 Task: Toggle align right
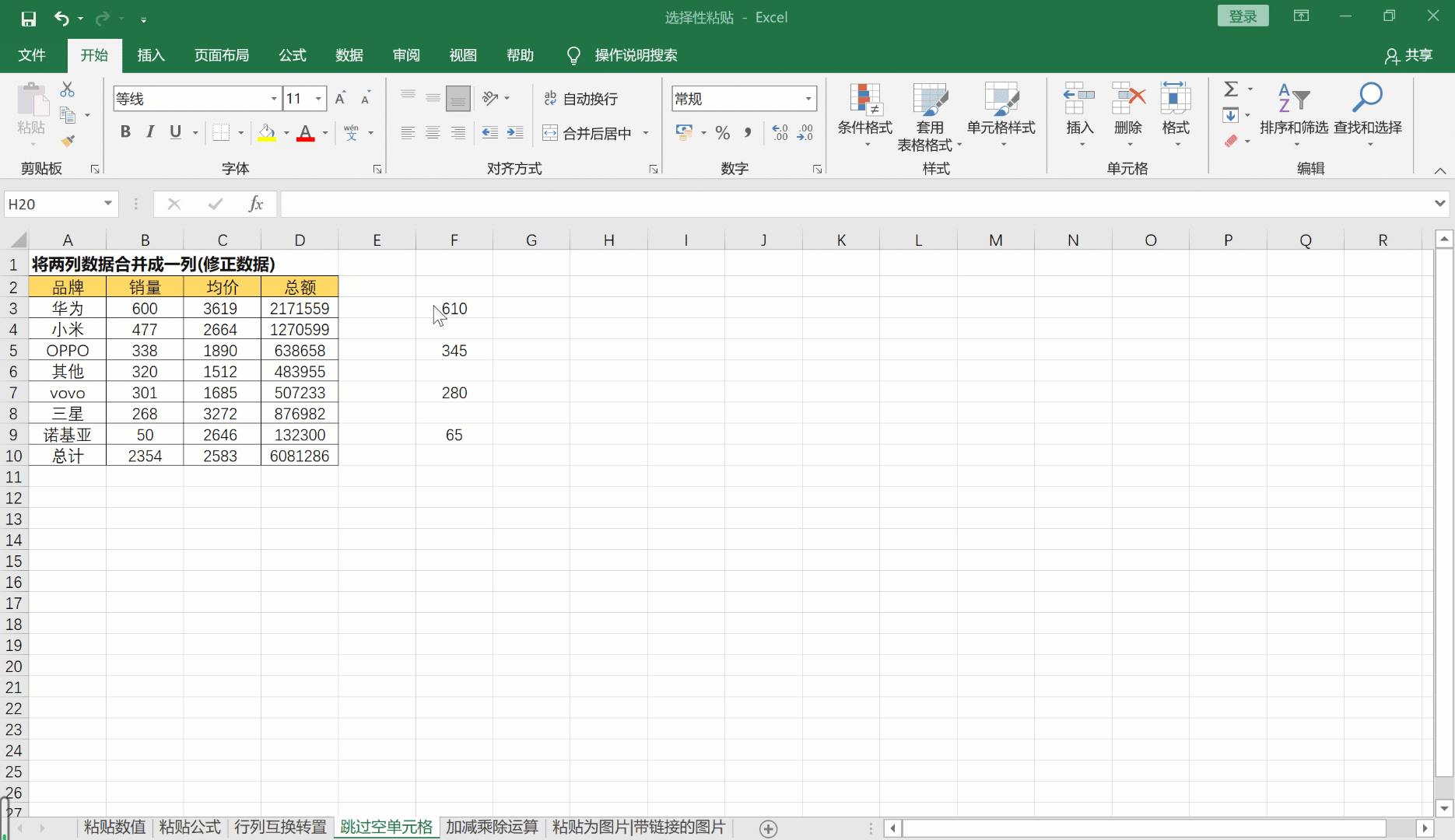coord(458,133)
